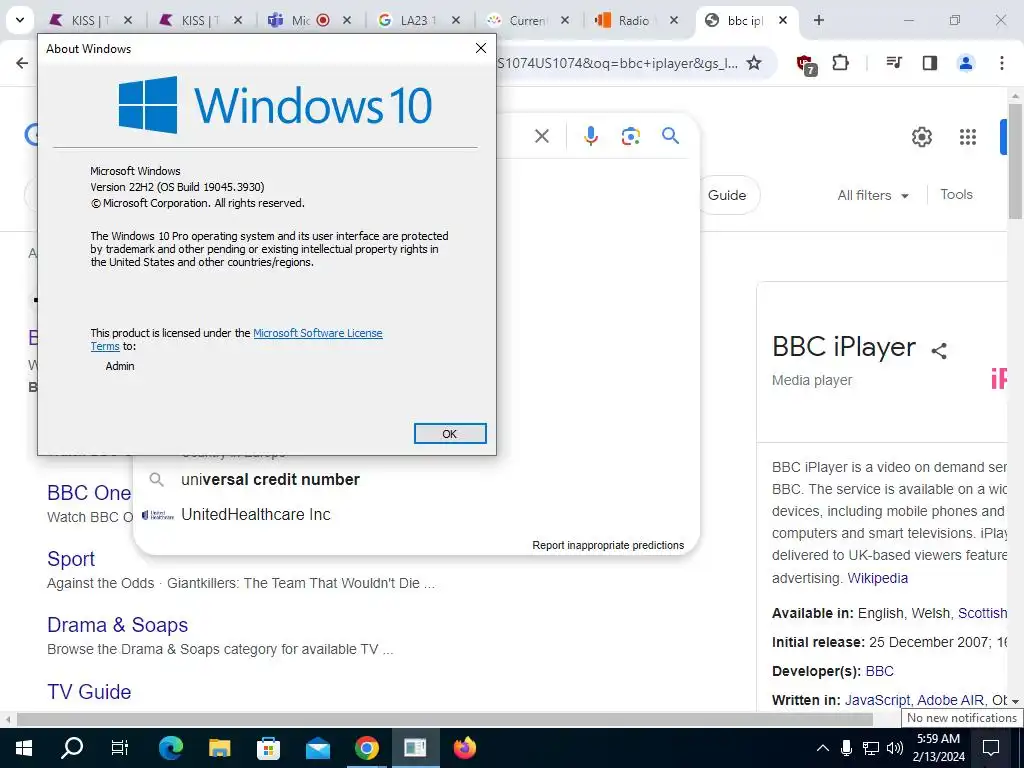The height and width of the screenshot is (768, 1024).
Task: Select universal credit number suggestion
Action: coord(415,479)
